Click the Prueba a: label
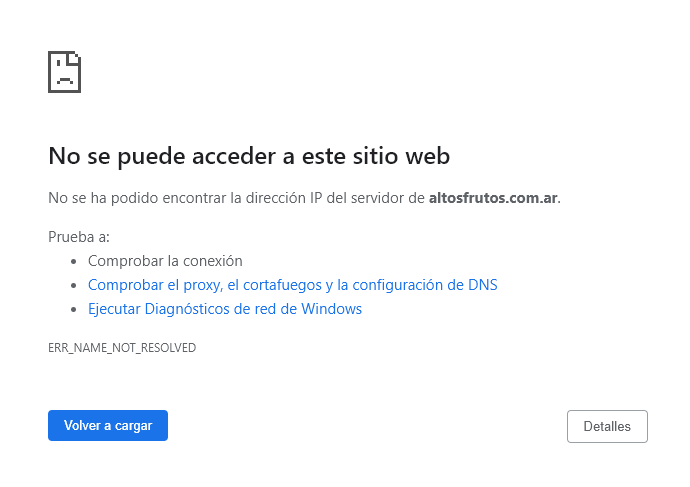 79,237
